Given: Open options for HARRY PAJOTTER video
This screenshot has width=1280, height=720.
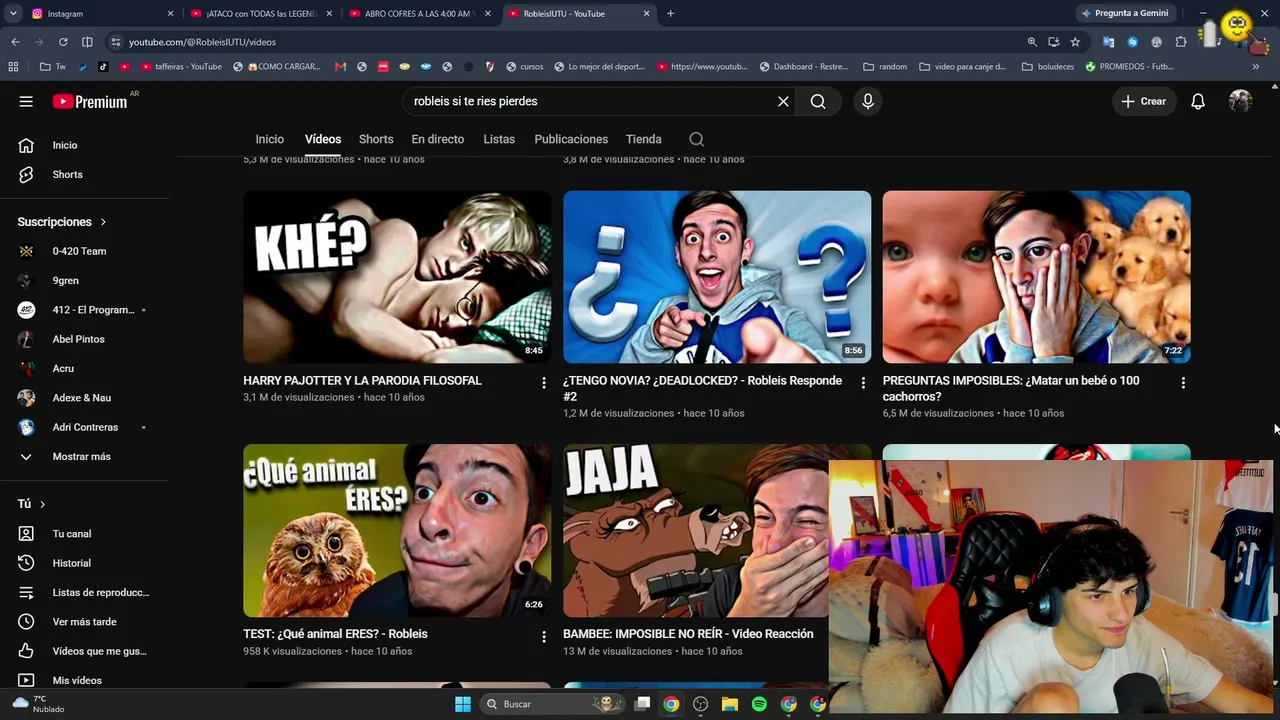Looking at the screenshot, I should click(x=544, y=383).
